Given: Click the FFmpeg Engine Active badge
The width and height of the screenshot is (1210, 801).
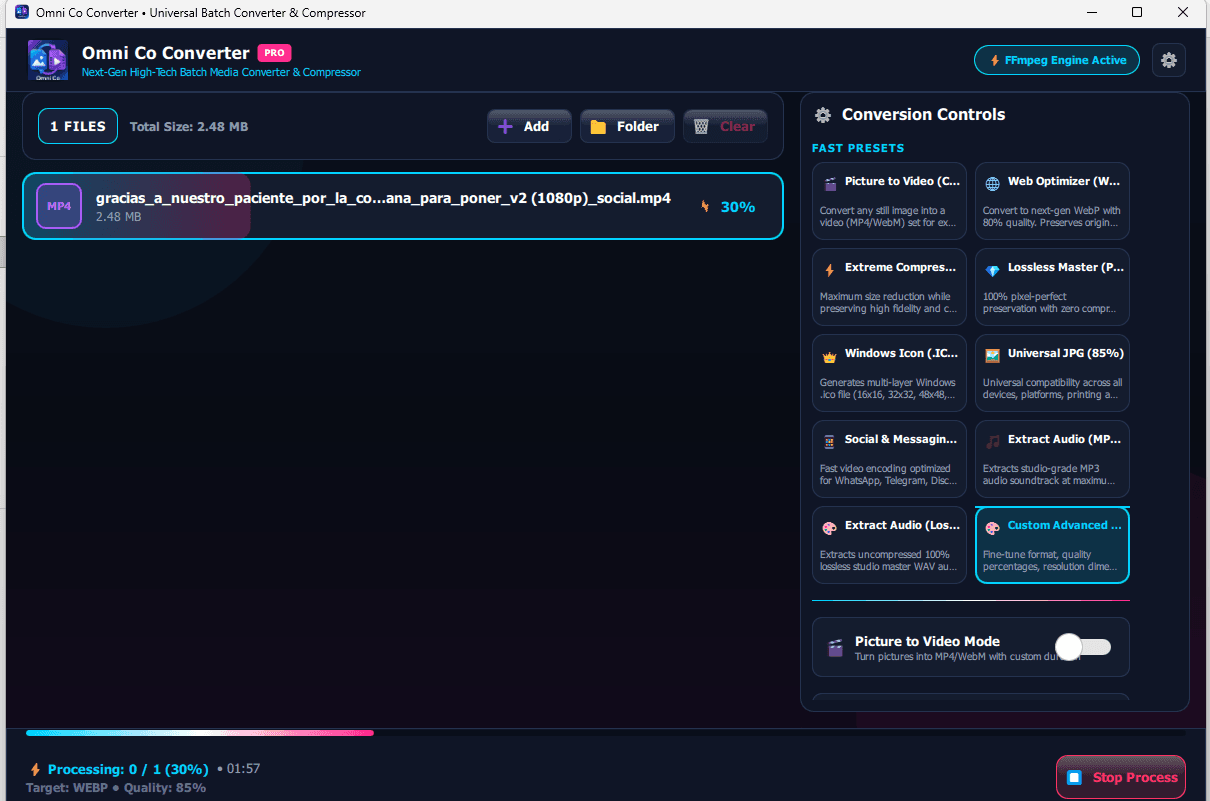Looking at the screenshot, I should [1057, 60].
